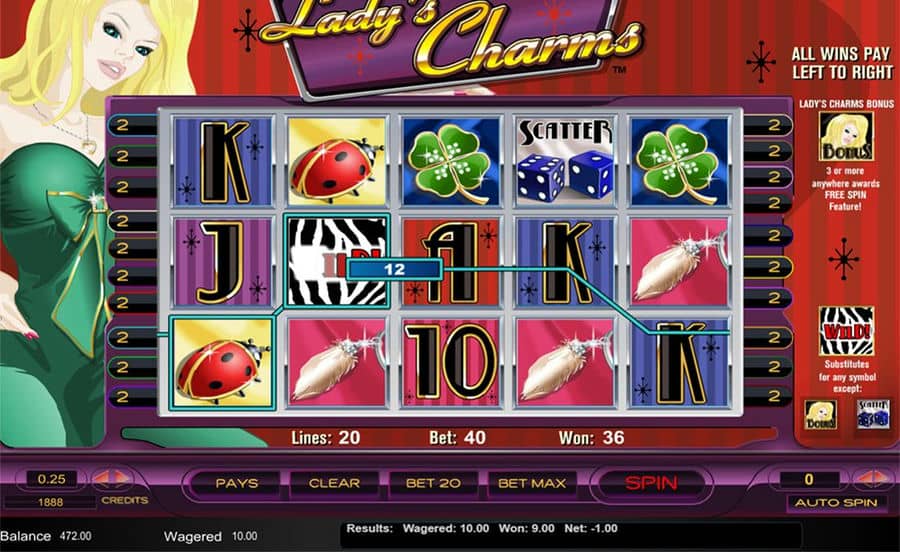
Task: Click the red SPIN button
Action: point(651,483)
